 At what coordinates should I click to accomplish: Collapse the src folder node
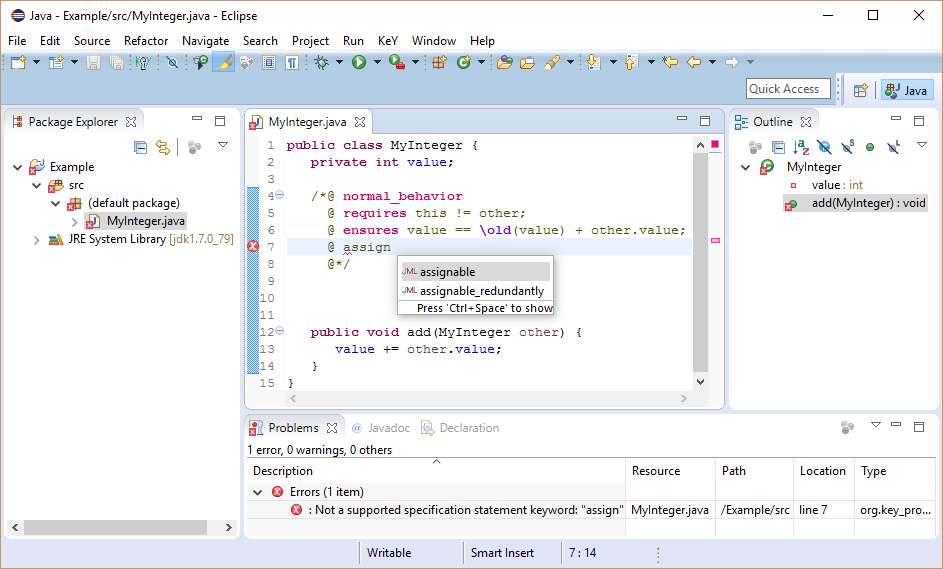pyautogui.click(x=37, y=186)
